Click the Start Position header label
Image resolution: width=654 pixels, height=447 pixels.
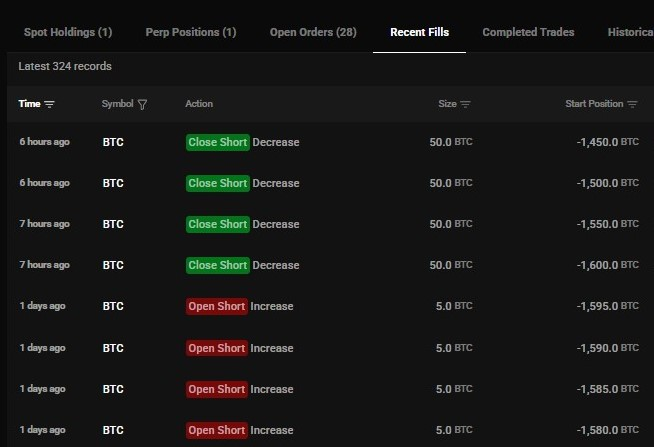(594, 104)
